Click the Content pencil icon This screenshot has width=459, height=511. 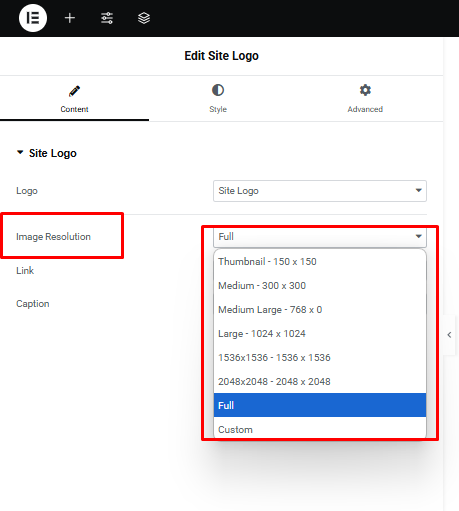74,91
